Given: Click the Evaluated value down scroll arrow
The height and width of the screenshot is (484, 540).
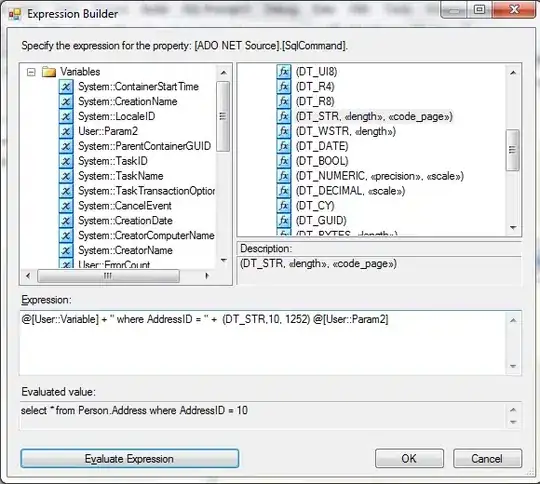Looking at the screenshot, I should 513,422.
